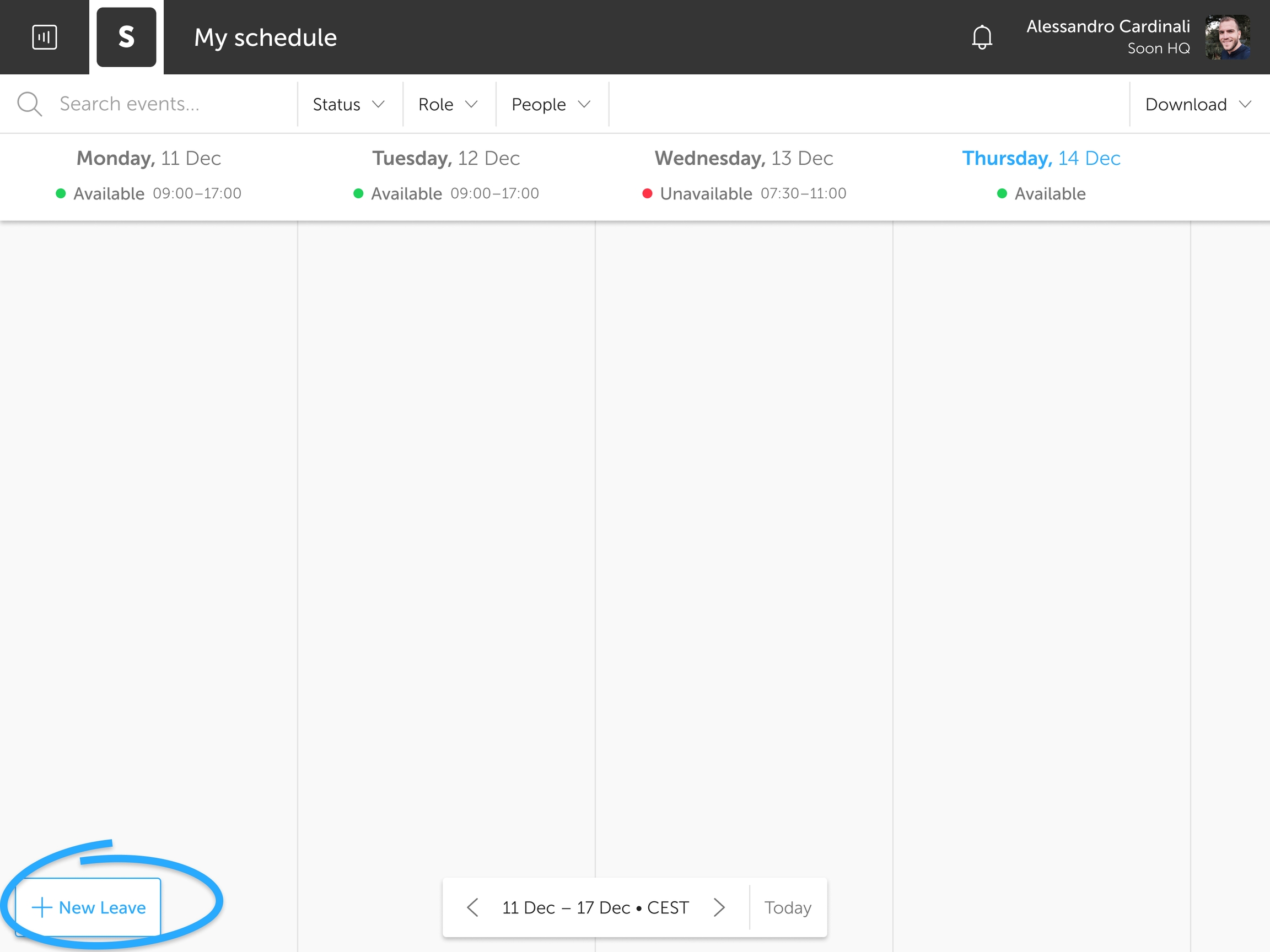Expand the Status filter dropdown
The height and width of the screenshot is (952, 1270).
click(x=348, y=105)
